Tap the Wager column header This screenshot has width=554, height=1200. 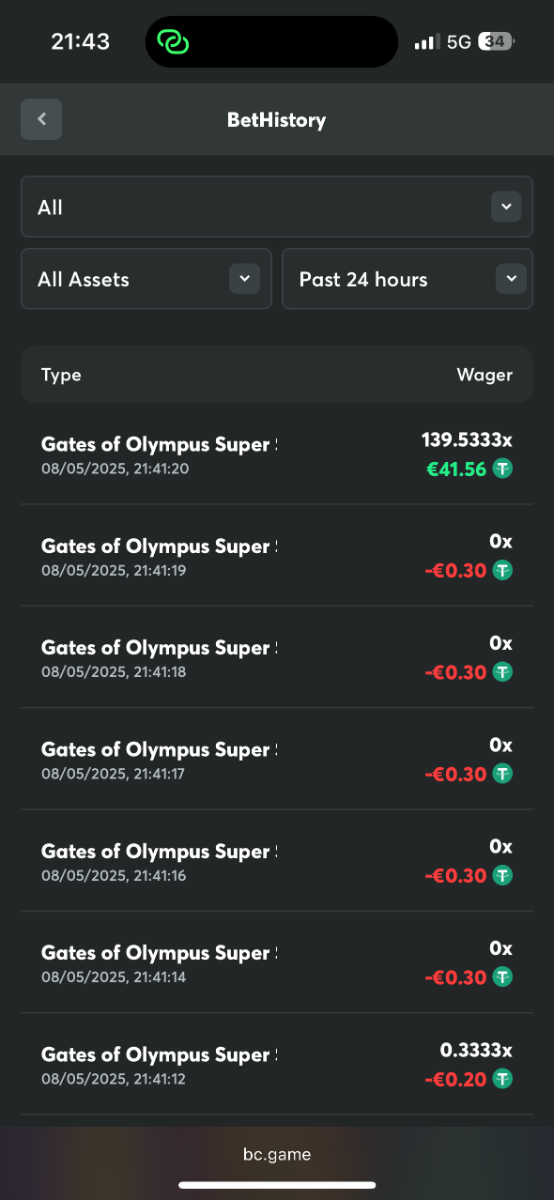tap(485, 375)
